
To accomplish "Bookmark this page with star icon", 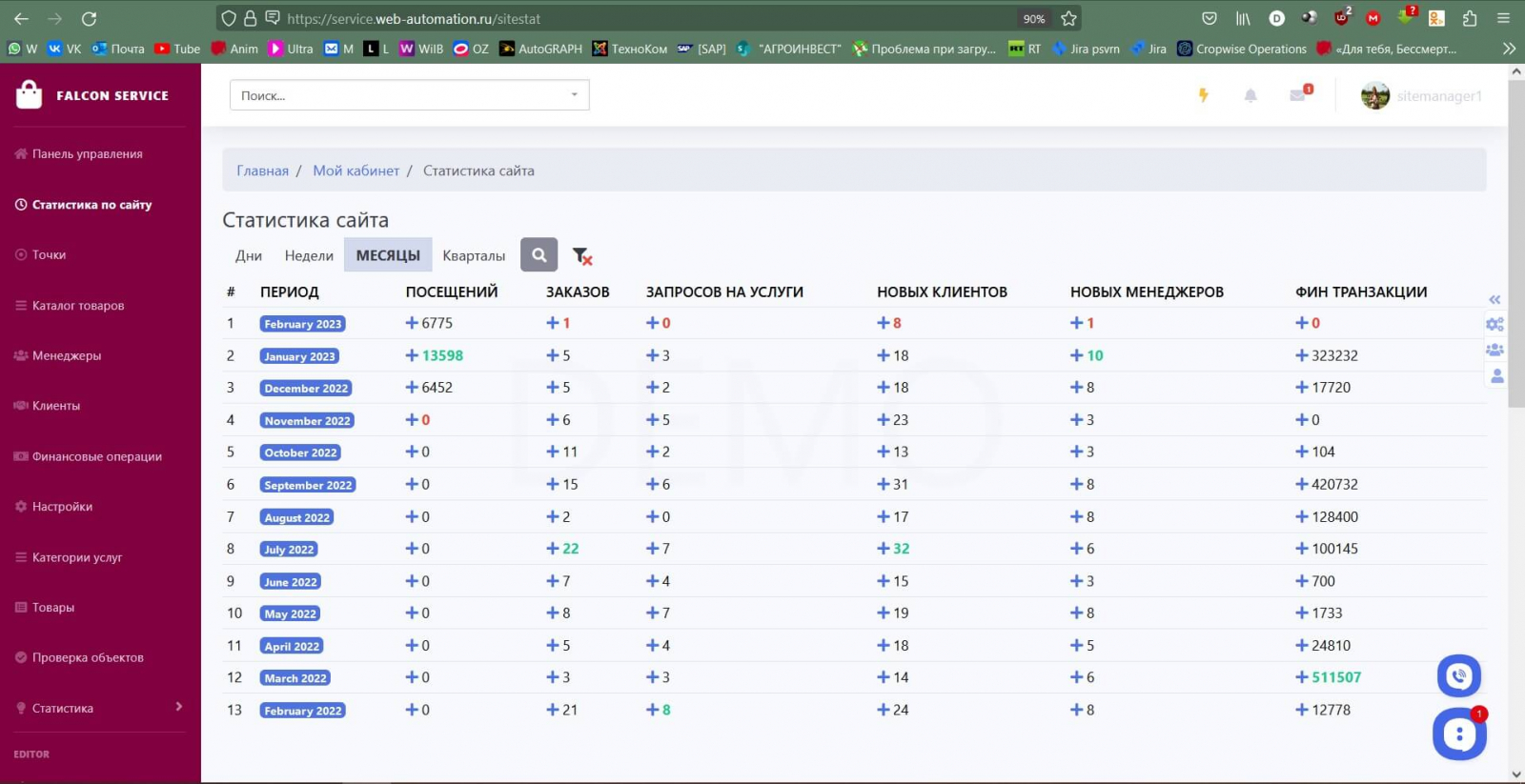I will (1068, 18).
